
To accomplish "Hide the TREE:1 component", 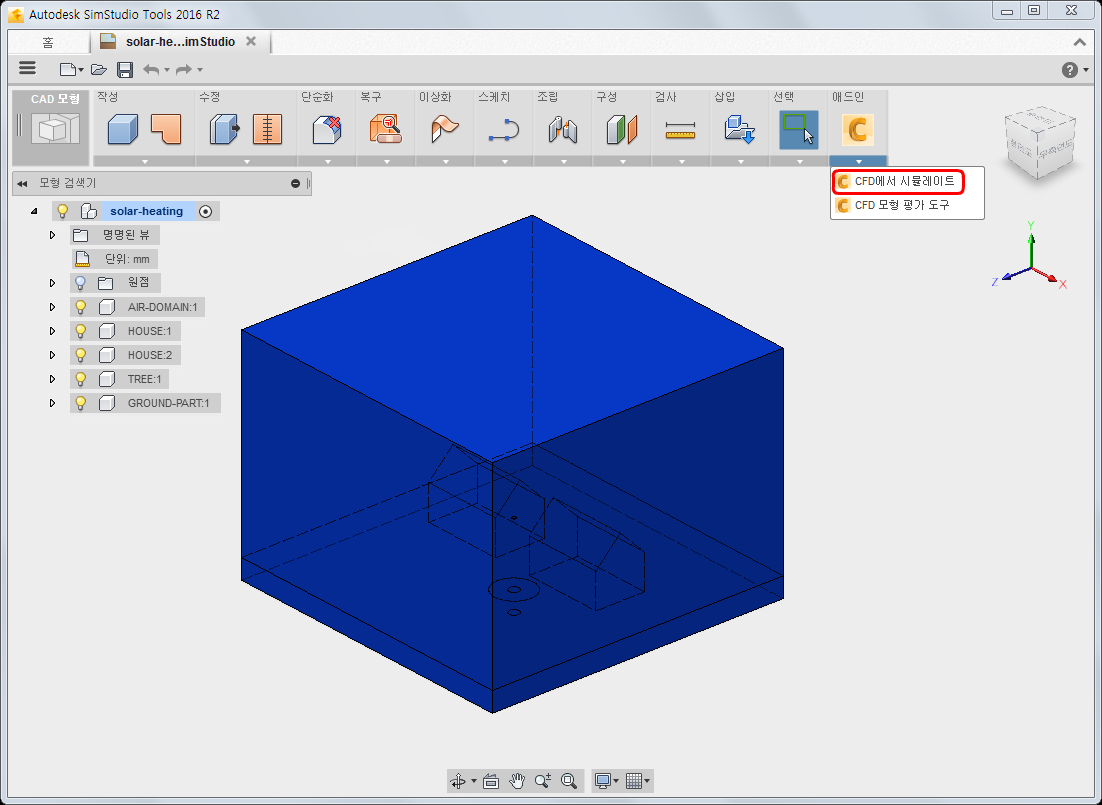I will coord(81,379).
